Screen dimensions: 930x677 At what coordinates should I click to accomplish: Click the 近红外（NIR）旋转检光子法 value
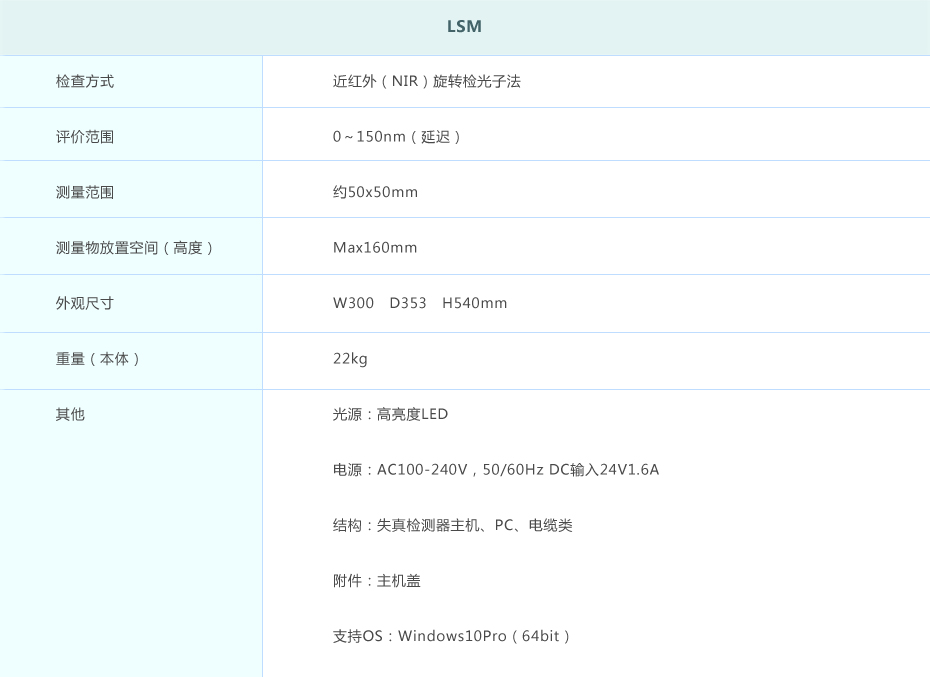(426, 82)
